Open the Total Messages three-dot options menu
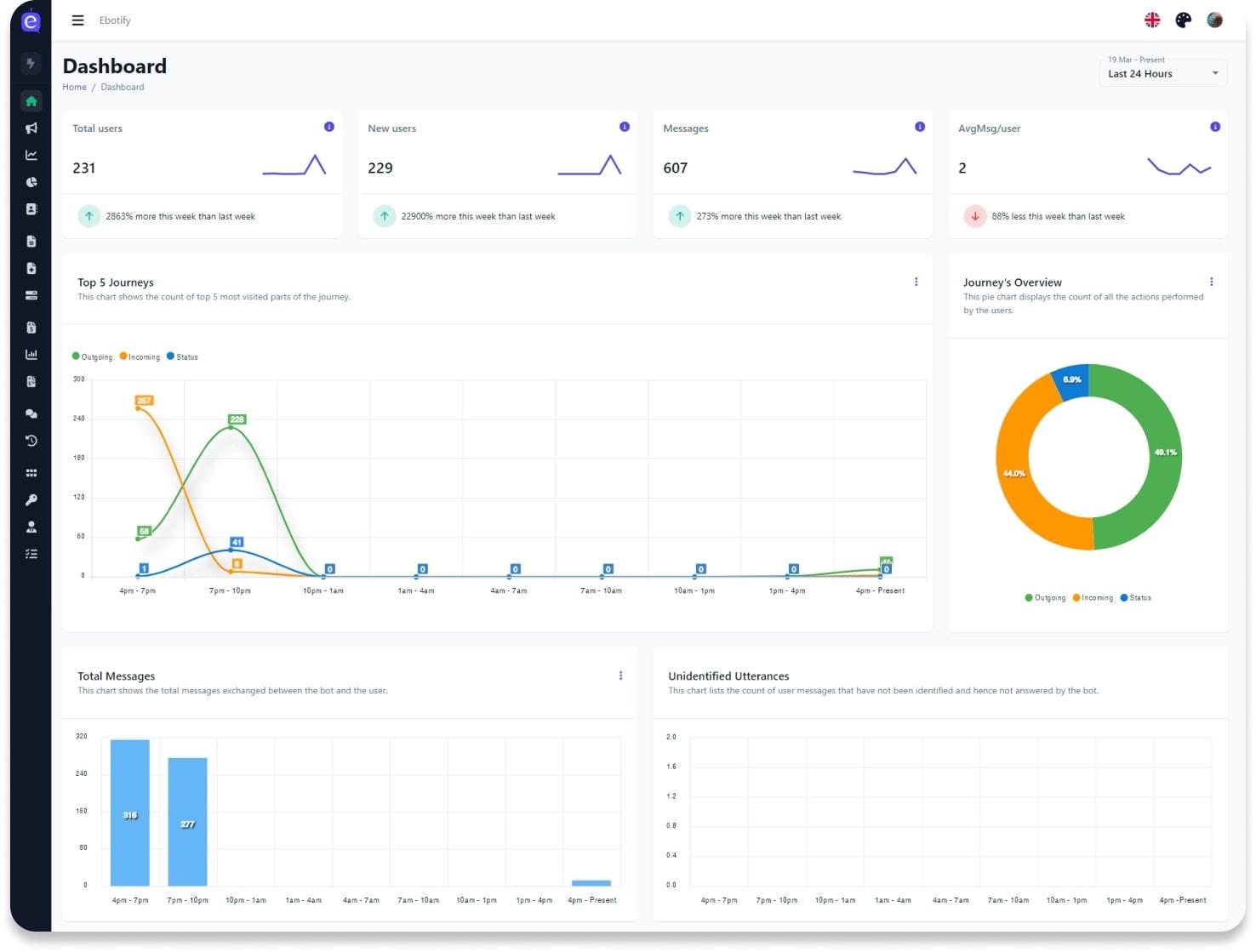1256x952 pixels. click(620, 676)
